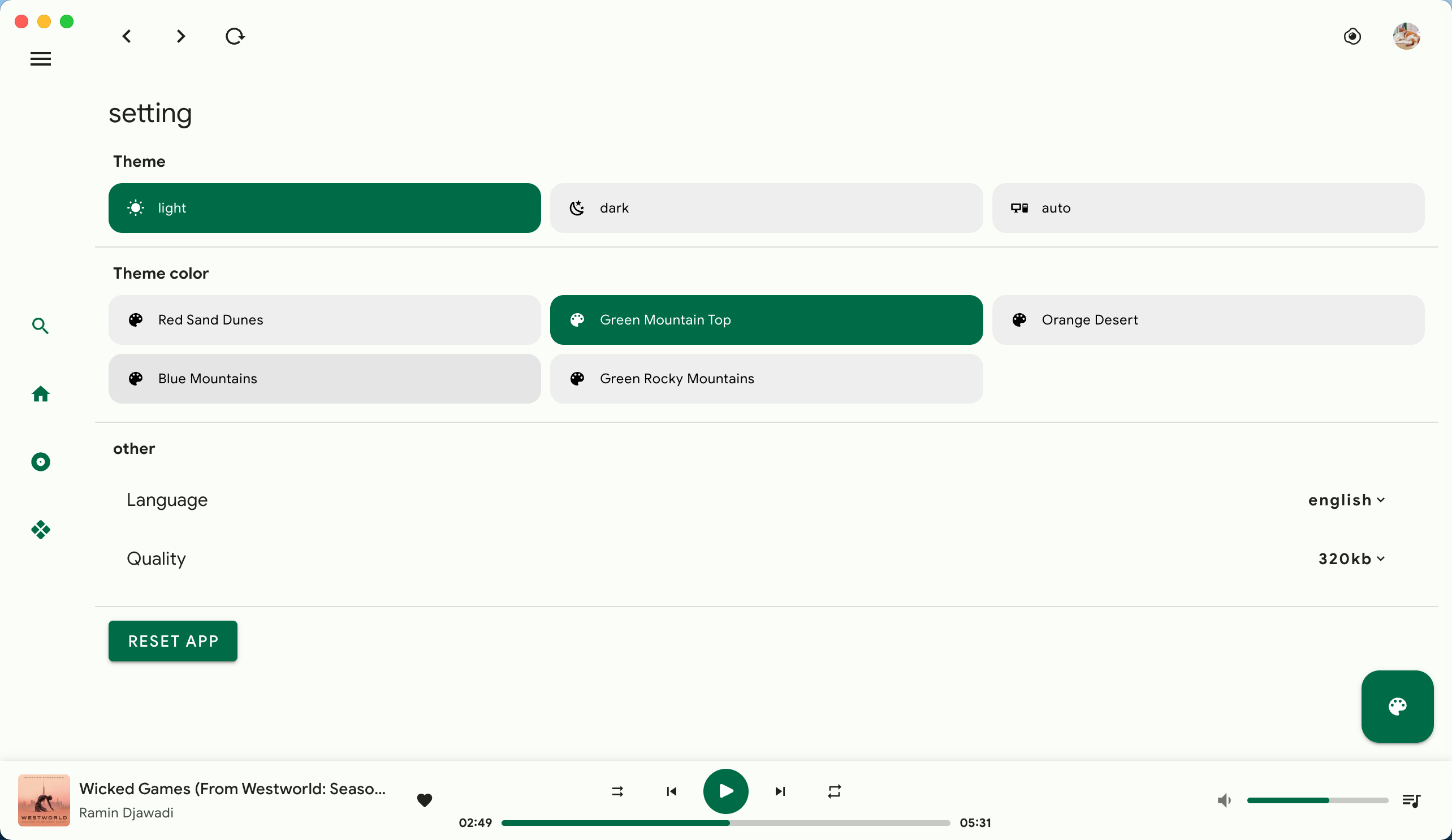
Task: Skip to the previous track
Action: (671, 791)
